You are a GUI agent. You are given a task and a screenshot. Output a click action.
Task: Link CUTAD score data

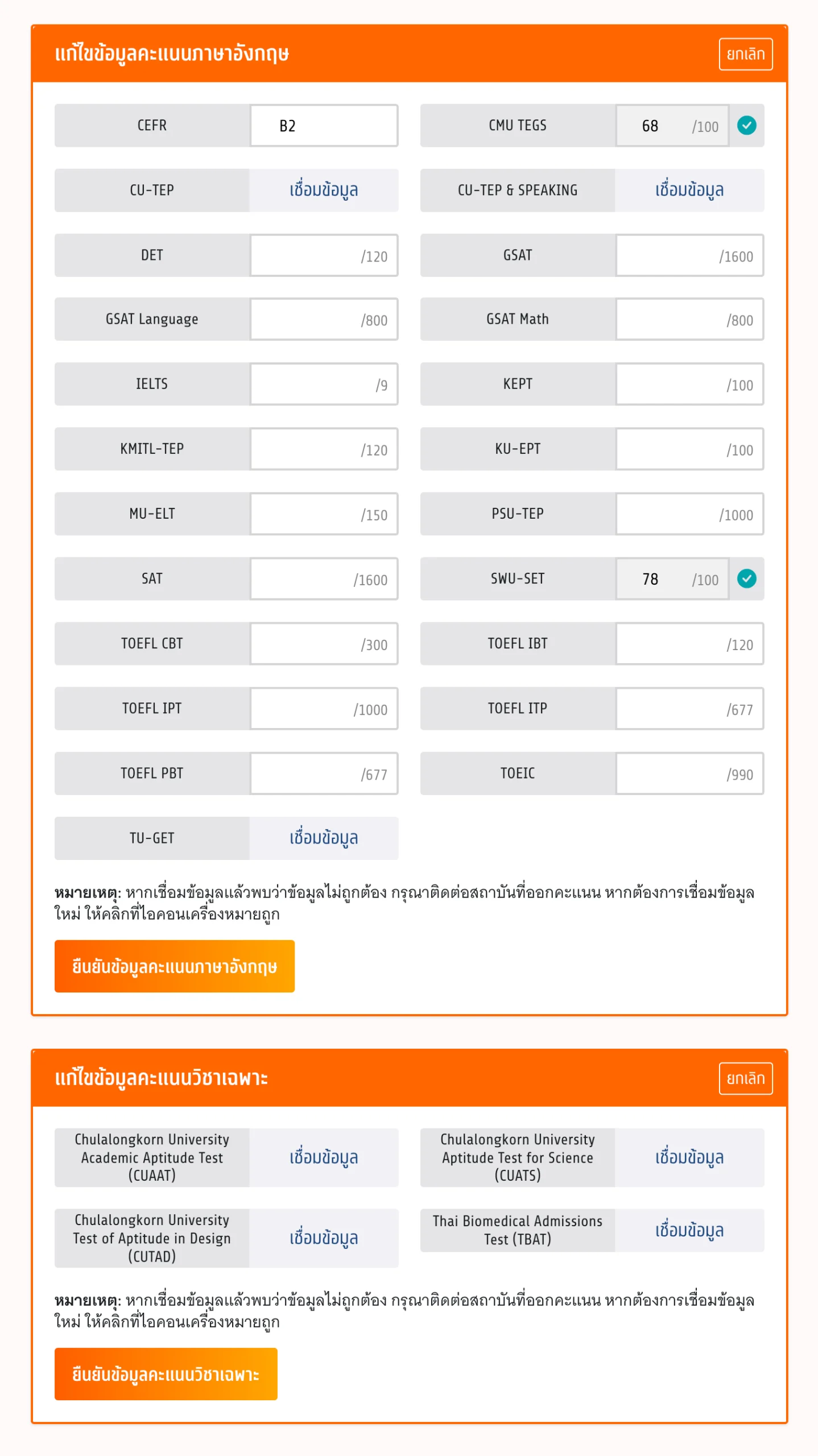323,1238
